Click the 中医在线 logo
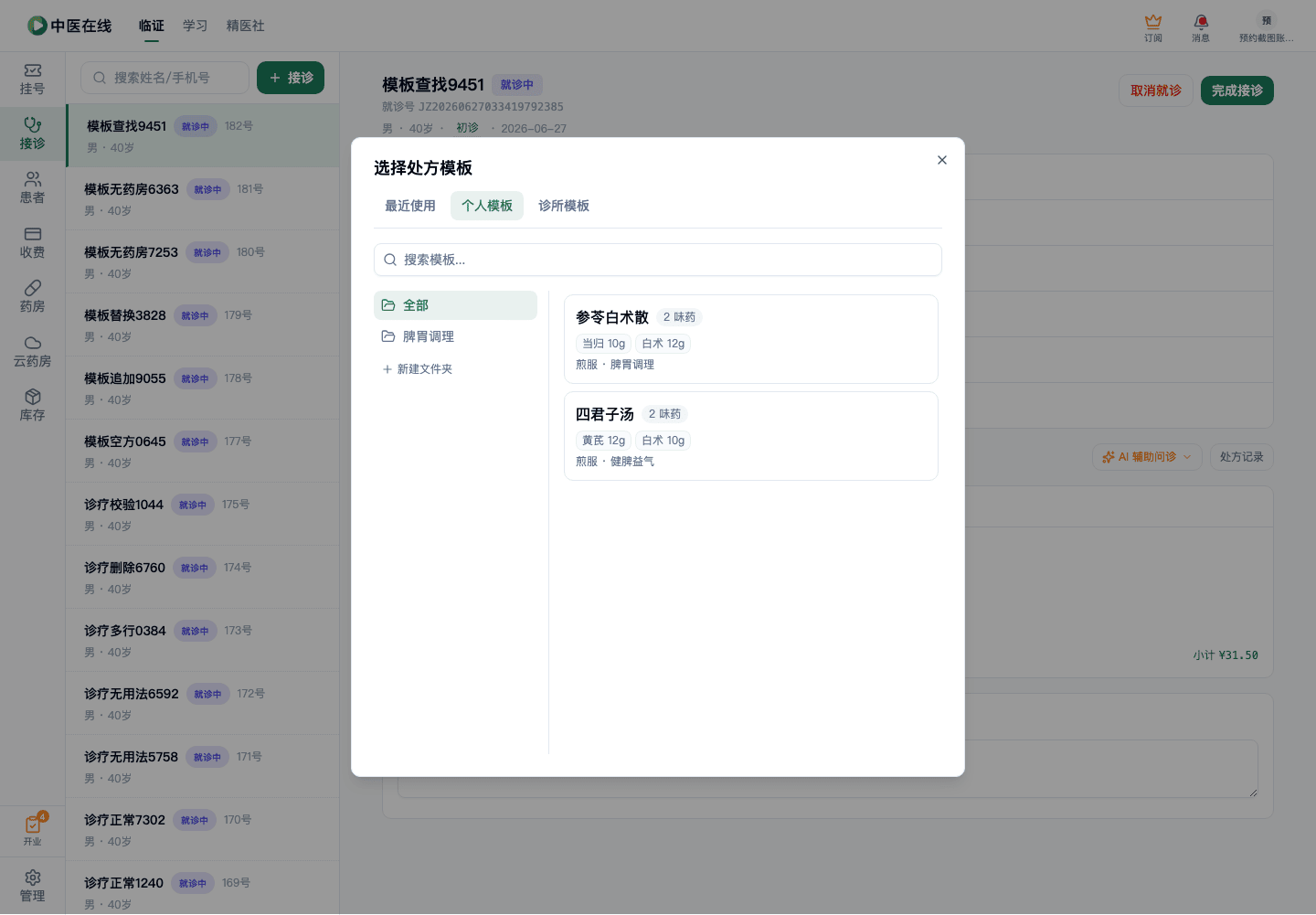The image size is (1316, 915). [69, 26]
